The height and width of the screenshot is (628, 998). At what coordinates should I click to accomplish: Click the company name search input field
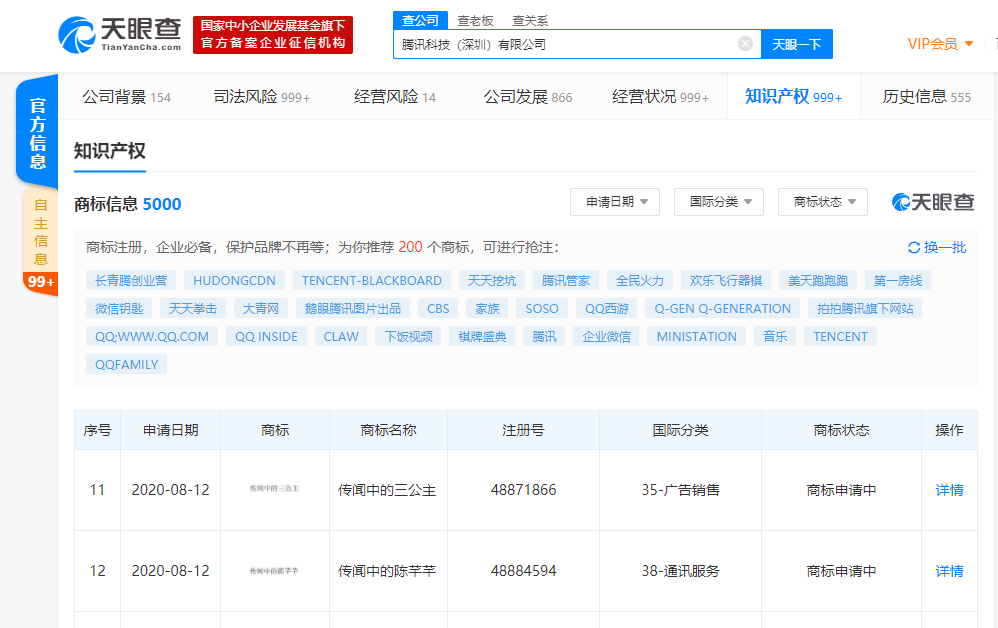tap(570, 44)
